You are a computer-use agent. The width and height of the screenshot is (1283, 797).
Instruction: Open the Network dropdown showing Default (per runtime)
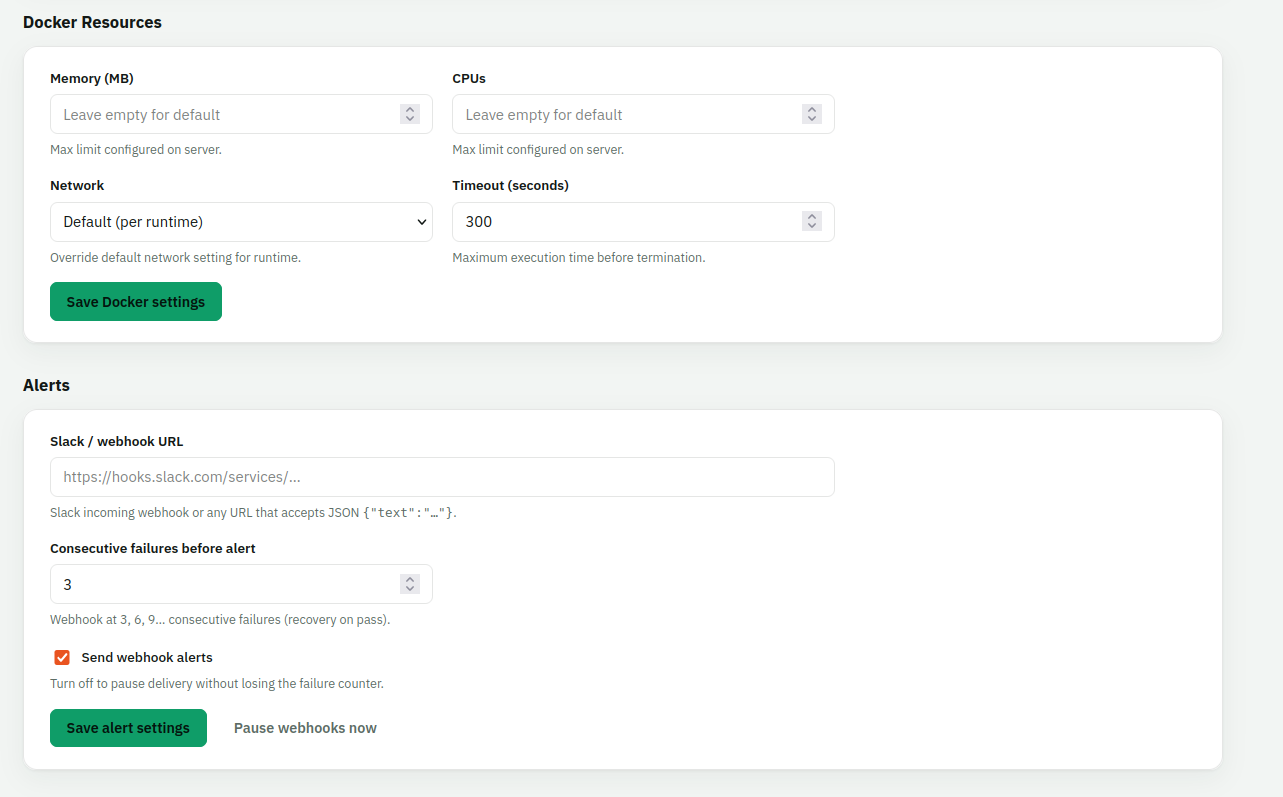point(241,222)
